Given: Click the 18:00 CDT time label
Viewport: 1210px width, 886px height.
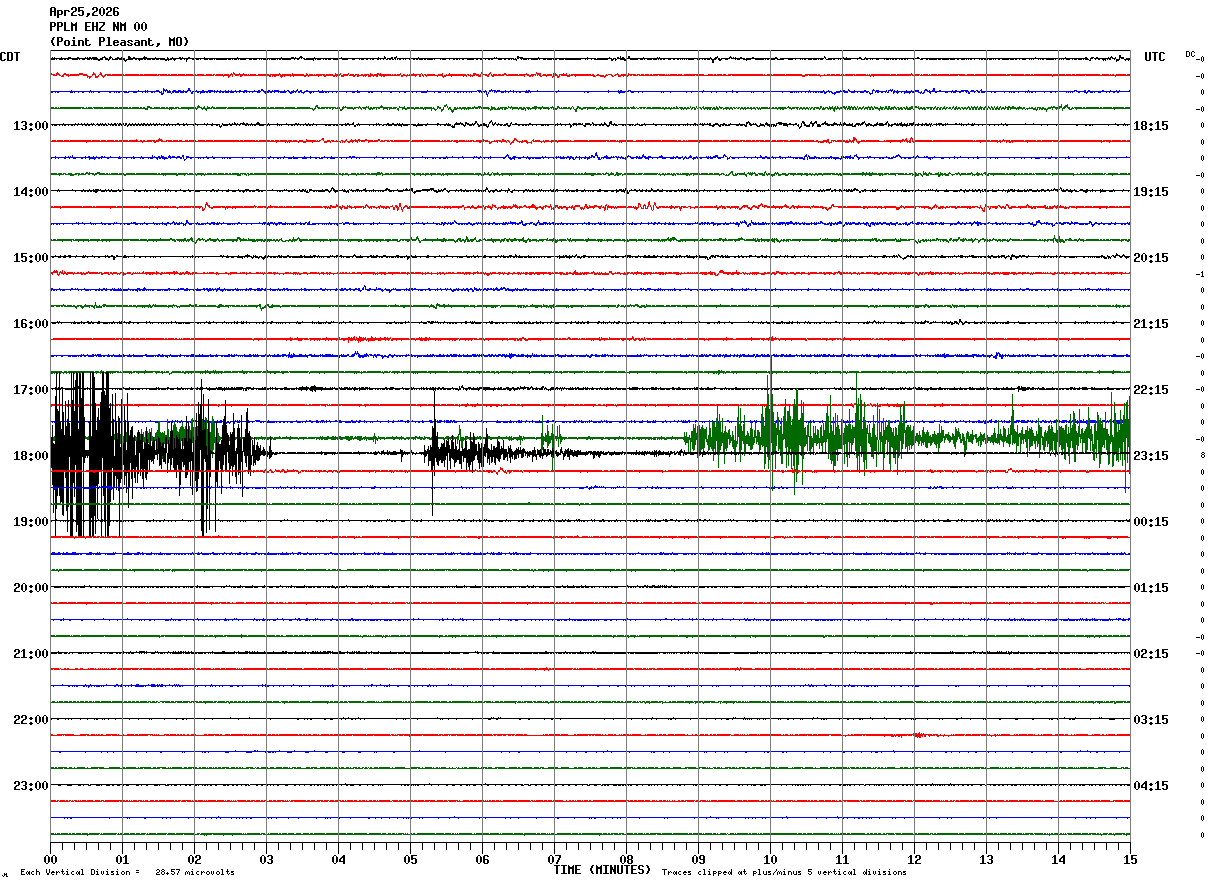Looking at the screenshot, I should [30, 456].
